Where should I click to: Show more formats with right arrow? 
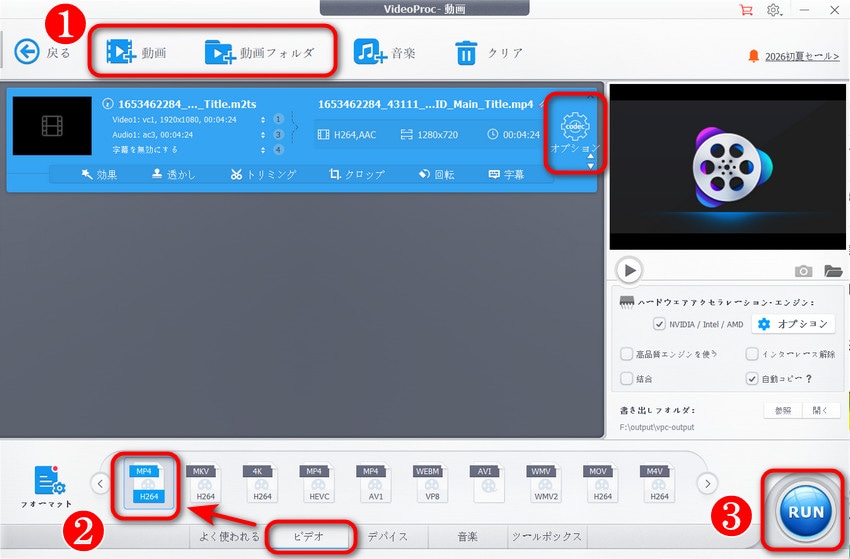707,484
